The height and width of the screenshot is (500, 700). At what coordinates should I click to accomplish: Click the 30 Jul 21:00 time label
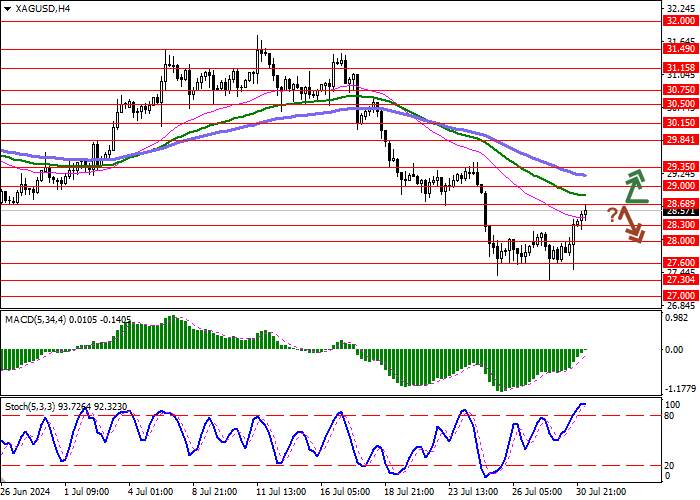coord(601,492)
